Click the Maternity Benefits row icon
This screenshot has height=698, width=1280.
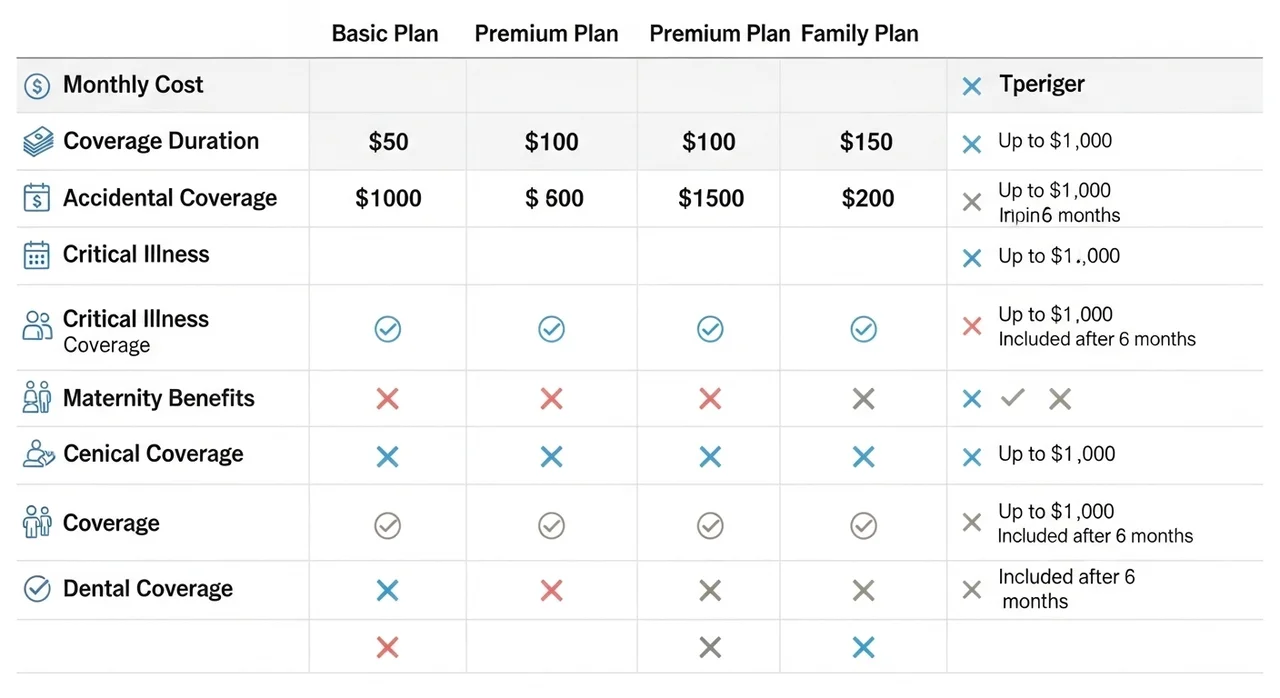tap(37, 398)
